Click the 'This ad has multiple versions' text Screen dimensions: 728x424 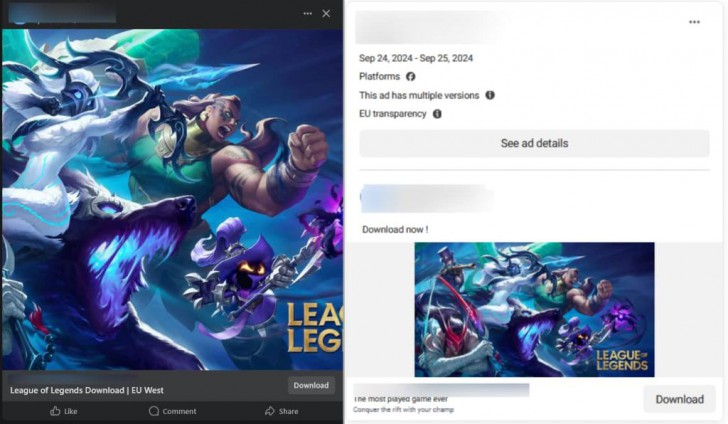tap(419, 95)
